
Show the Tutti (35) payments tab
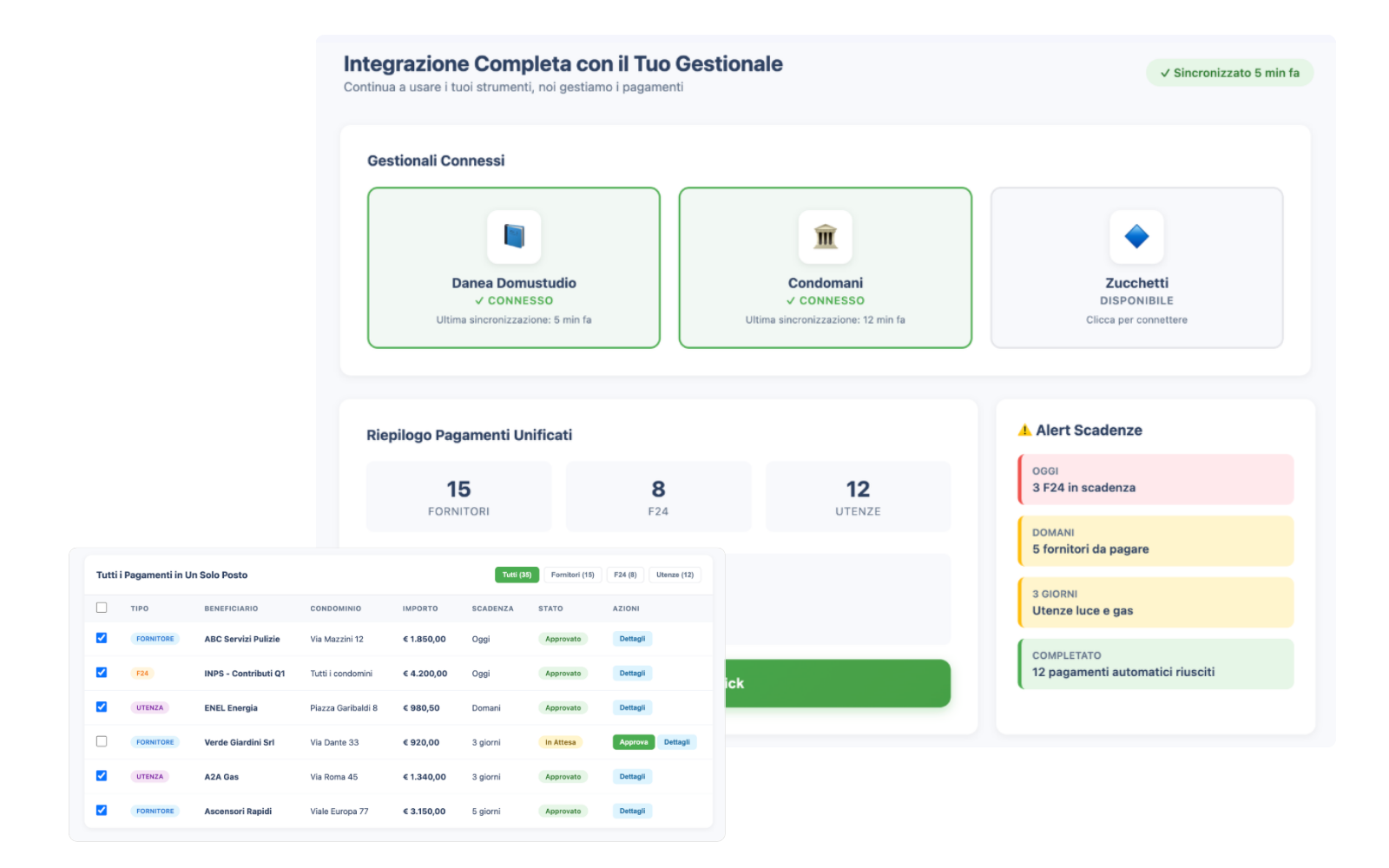517,575
